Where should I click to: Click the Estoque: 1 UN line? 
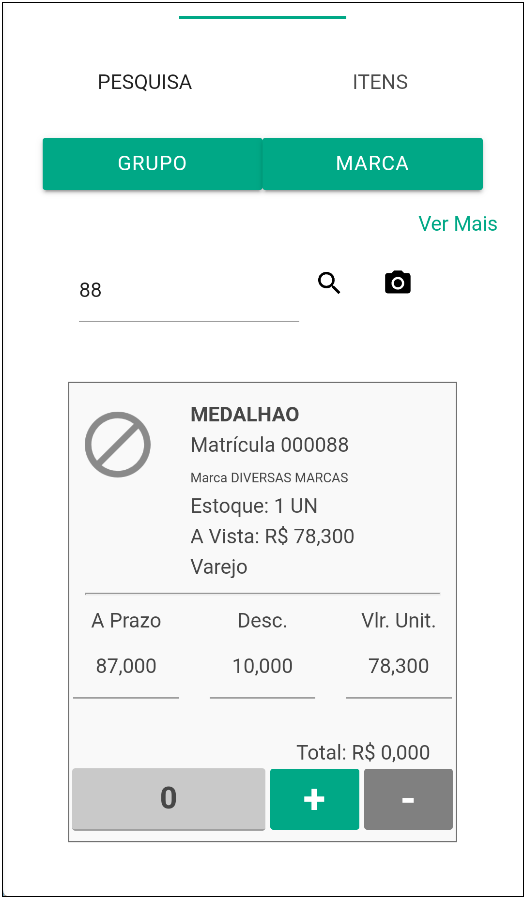click(254, 506)
